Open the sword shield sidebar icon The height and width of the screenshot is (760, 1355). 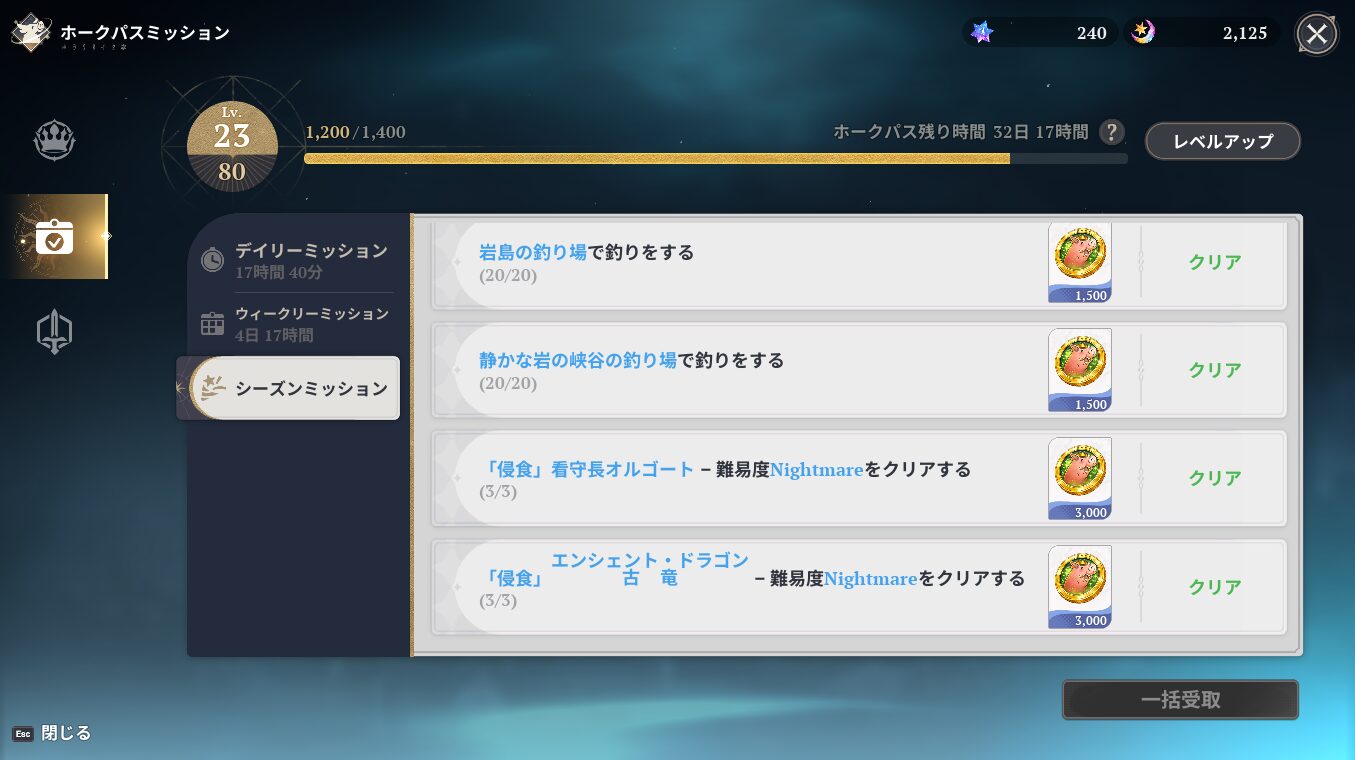(54, 332)
